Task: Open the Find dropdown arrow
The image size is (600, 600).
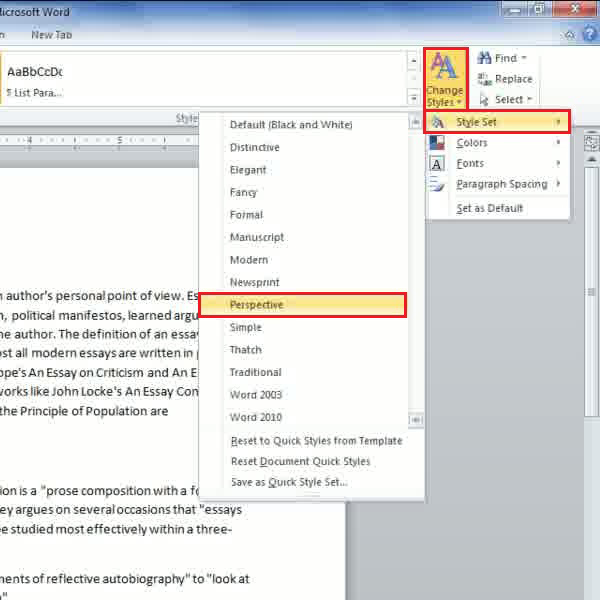Action: 524,58
